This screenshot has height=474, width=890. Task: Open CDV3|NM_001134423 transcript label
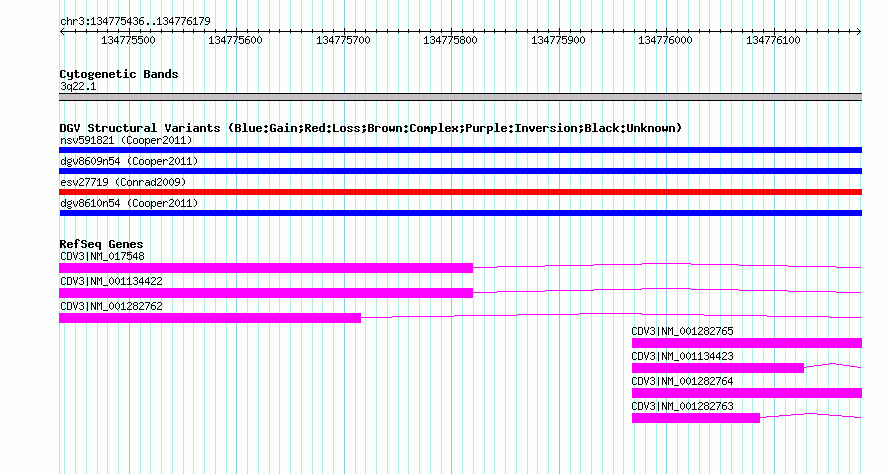tap(682, 356)
